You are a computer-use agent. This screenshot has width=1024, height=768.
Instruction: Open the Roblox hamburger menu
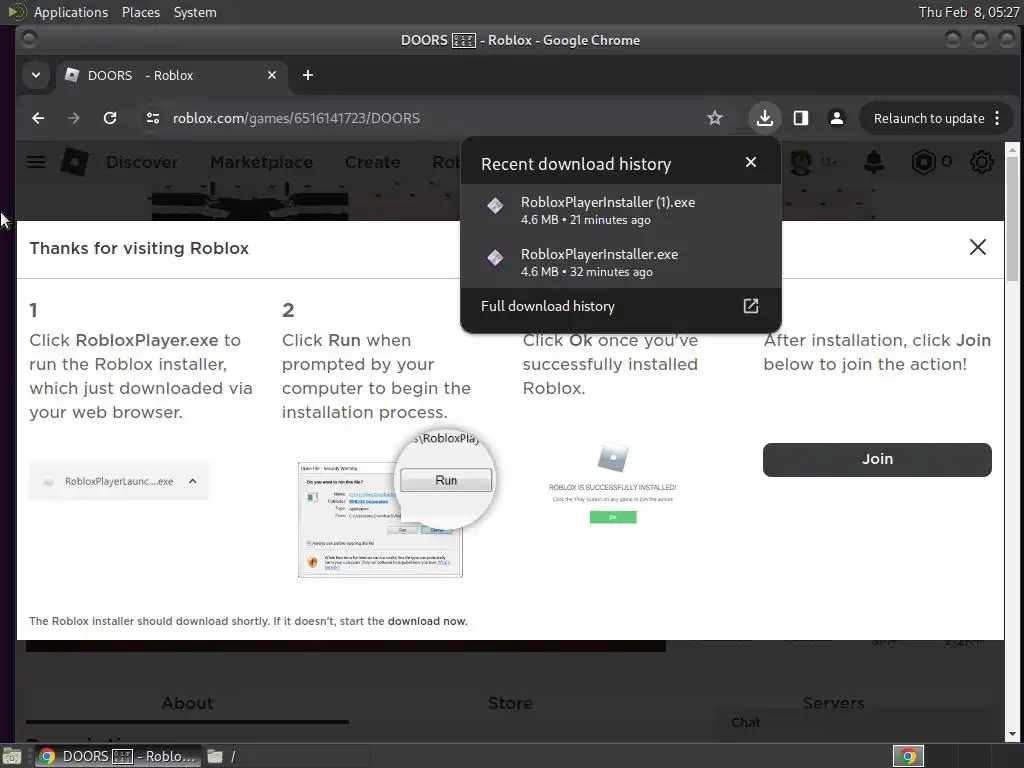[36, 162]
